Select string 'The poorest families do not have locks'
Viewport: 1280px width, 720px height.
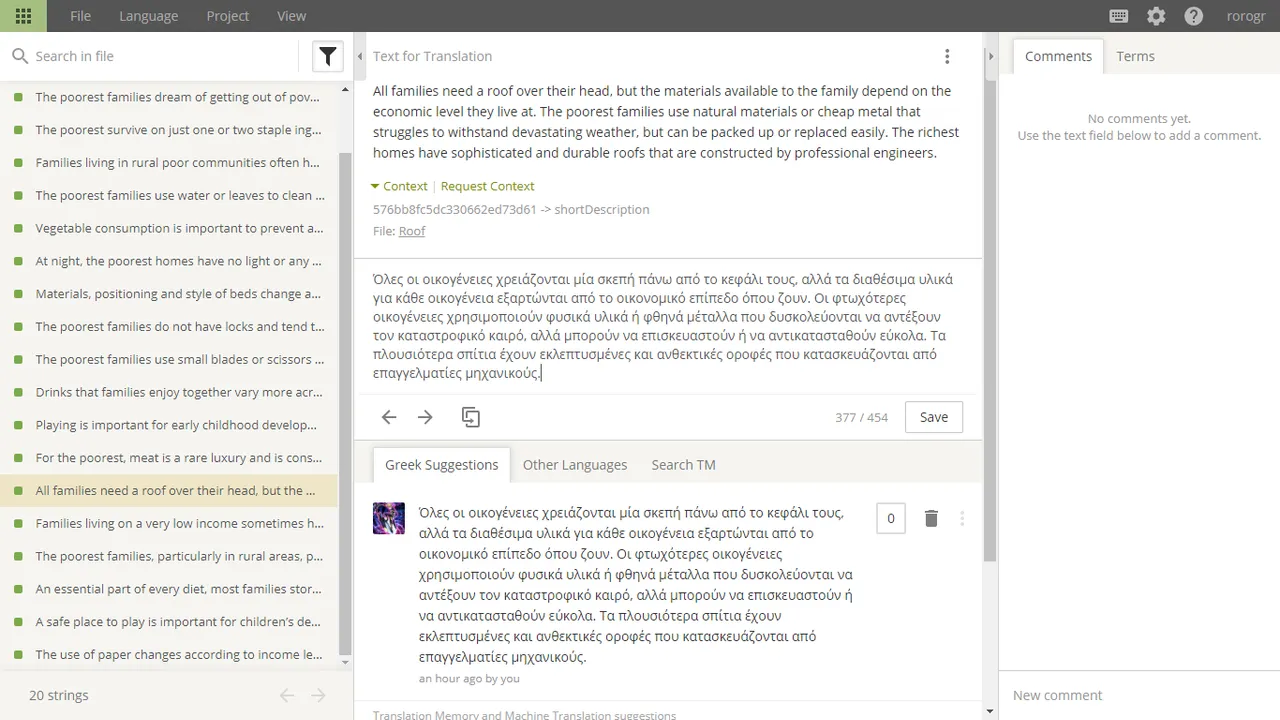coord(170,327)
